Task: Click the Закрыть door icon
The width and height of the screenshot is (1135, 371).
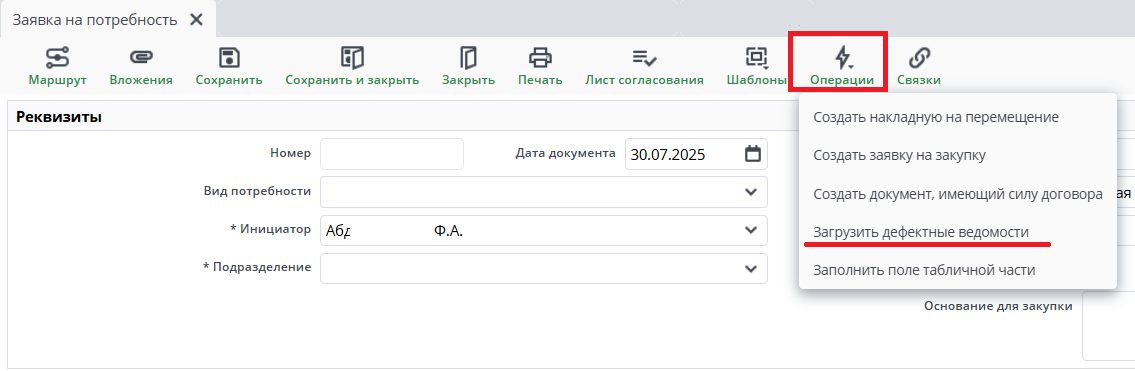Action: coord(468,57)
